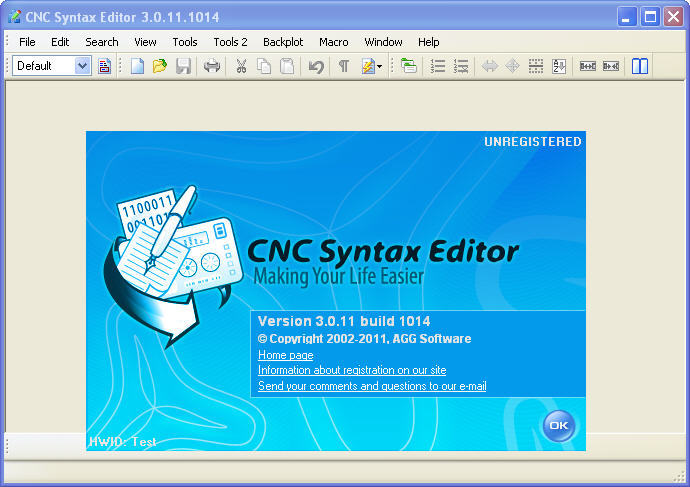Open the File menu
The image size is (690, 487).
pyautogui.click(x=27, y=42)
